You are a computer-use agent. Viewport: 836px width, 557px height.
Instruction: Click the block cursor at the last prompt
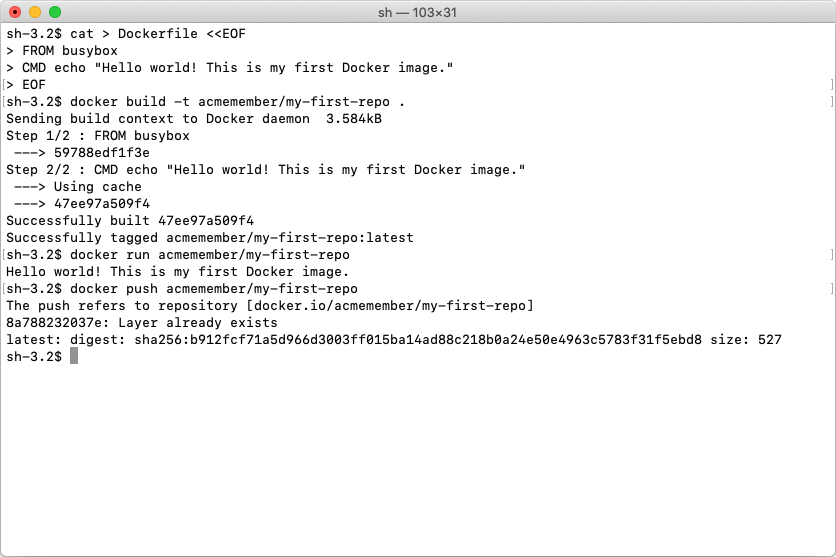(x=74, y=356)
